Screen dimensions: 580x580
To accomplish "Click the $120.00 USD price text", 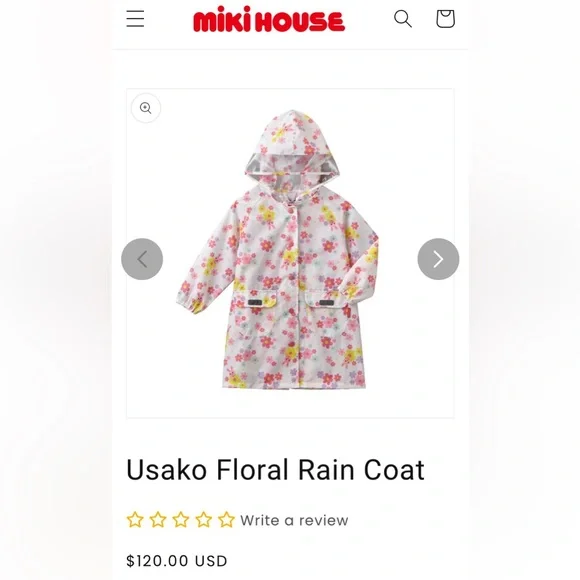I will pos(177,561).
